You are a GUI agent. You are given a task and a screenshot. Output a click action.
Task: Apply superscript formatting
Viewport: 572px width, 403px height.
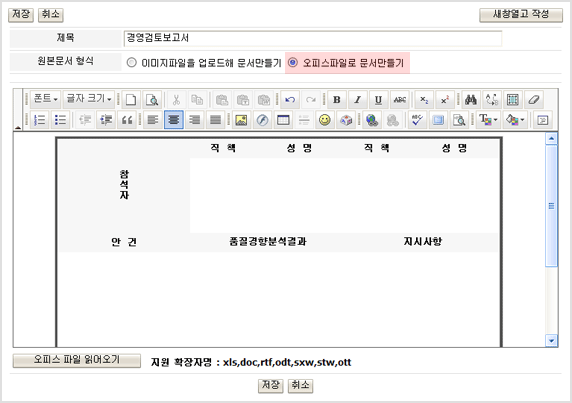coord(445,100)
